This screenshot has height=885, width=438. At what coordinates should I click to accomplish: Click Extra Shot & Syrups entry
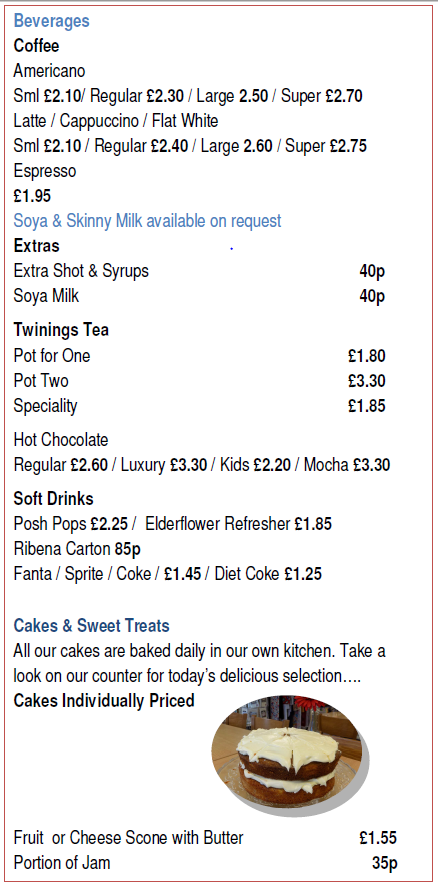point(81,271)
